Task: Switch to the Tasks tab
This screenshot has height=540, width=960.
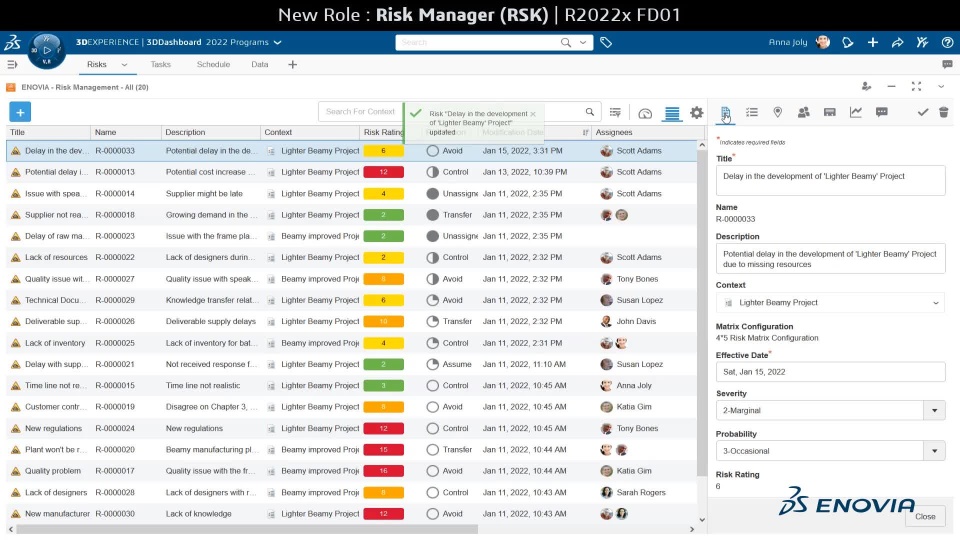Action: coord(160,64)
